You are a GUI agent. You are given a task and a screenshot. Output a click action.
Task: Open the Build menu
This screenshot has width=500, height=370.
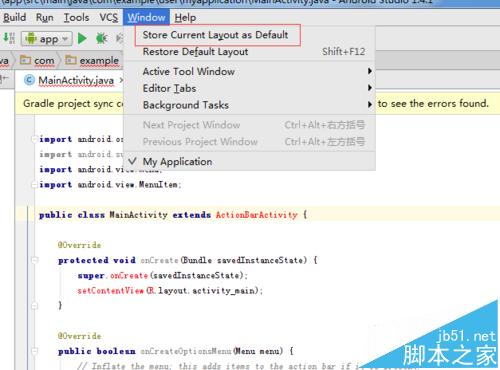coord(14,17)
